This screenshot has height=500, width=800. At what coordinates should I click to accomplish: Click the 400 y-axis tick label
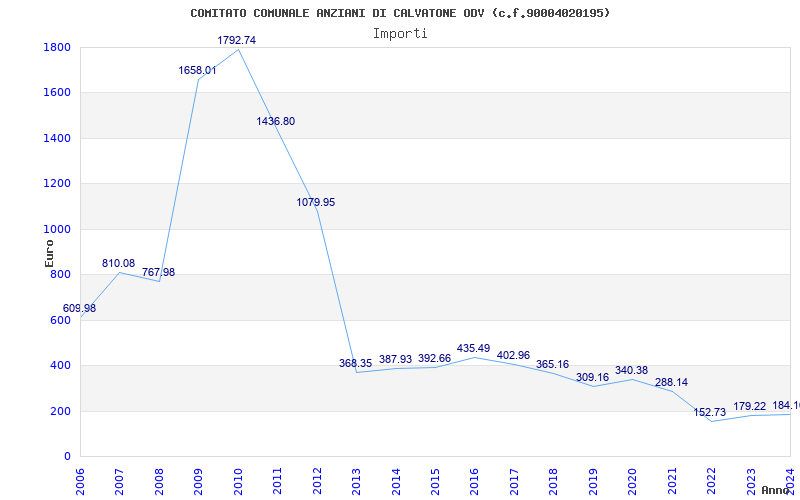click(x=61, y=366)
